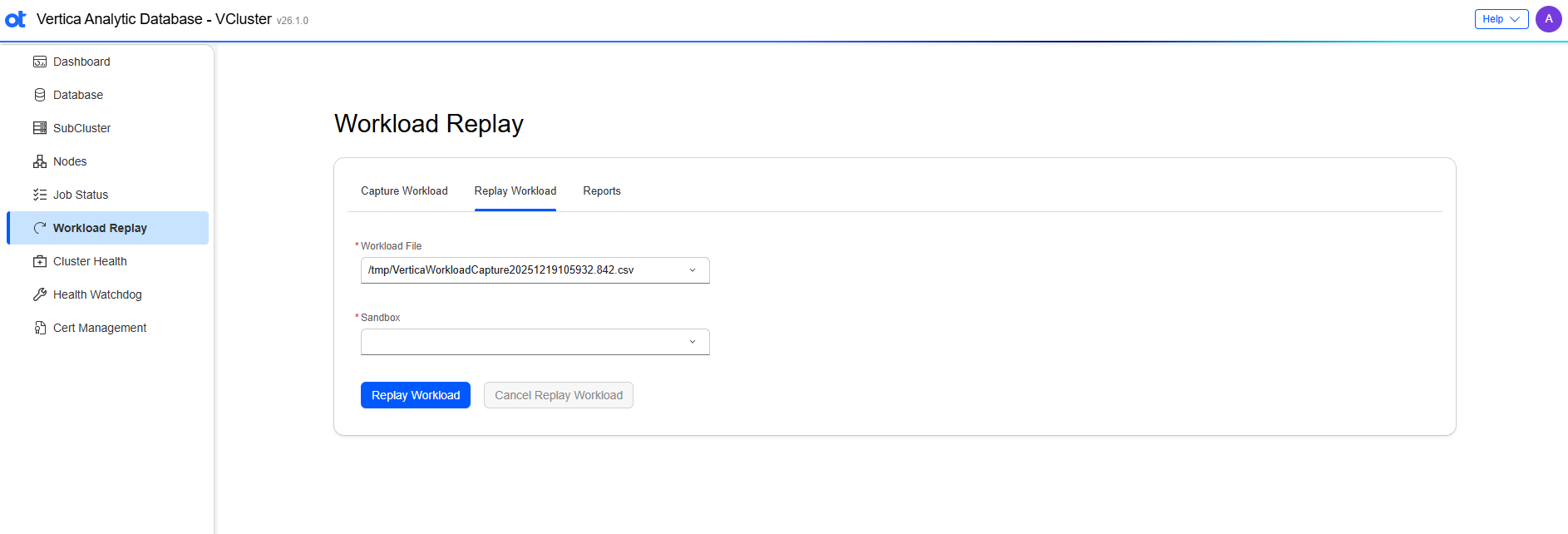Click the blue Replay Workload button

pos(416,395)
